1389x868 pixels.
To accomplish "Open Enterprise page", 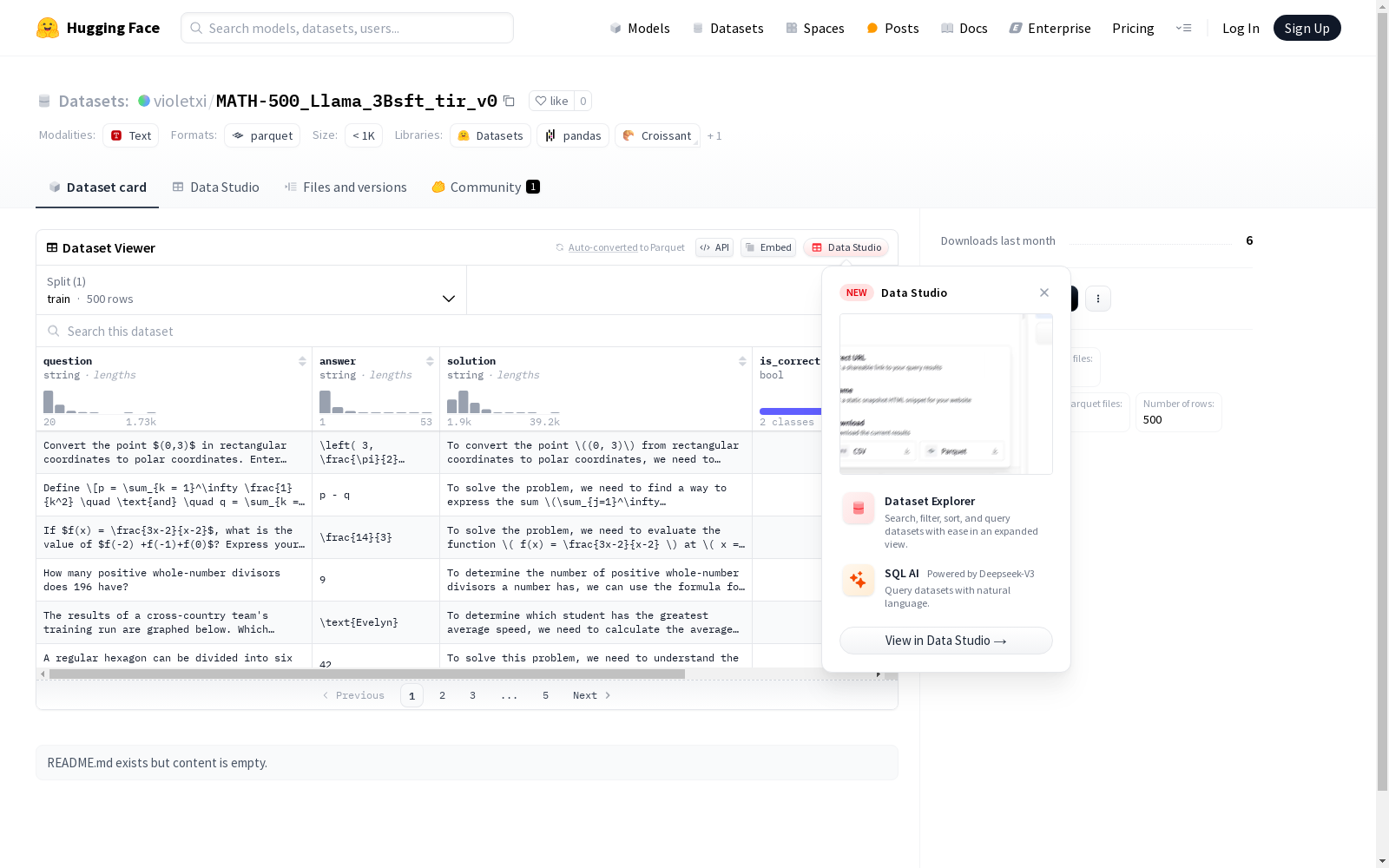I will (x=1050, y=28).
